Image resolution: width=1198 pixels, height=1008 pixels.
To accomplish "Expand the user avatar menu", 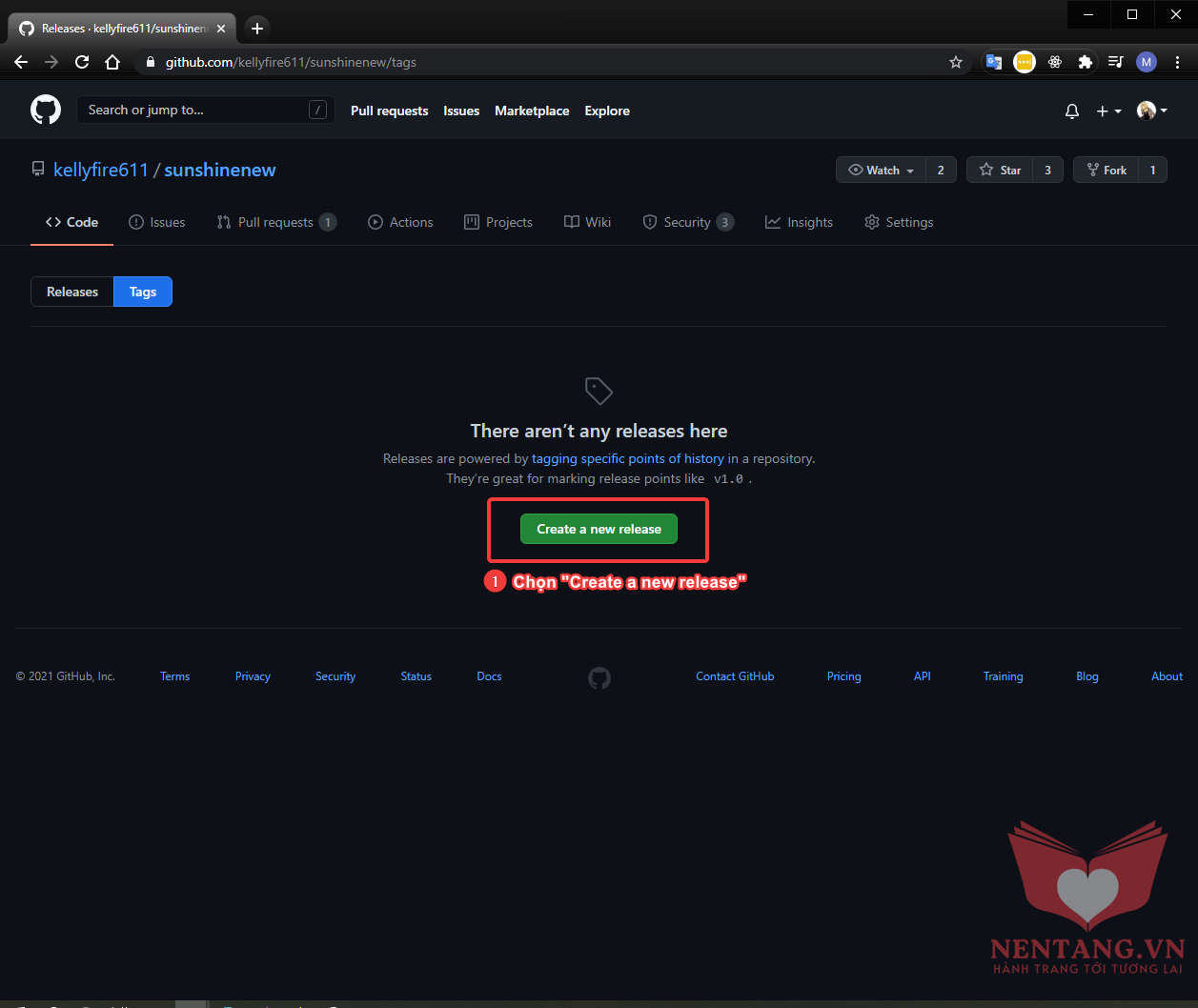I will click(x=1151, y=111).
